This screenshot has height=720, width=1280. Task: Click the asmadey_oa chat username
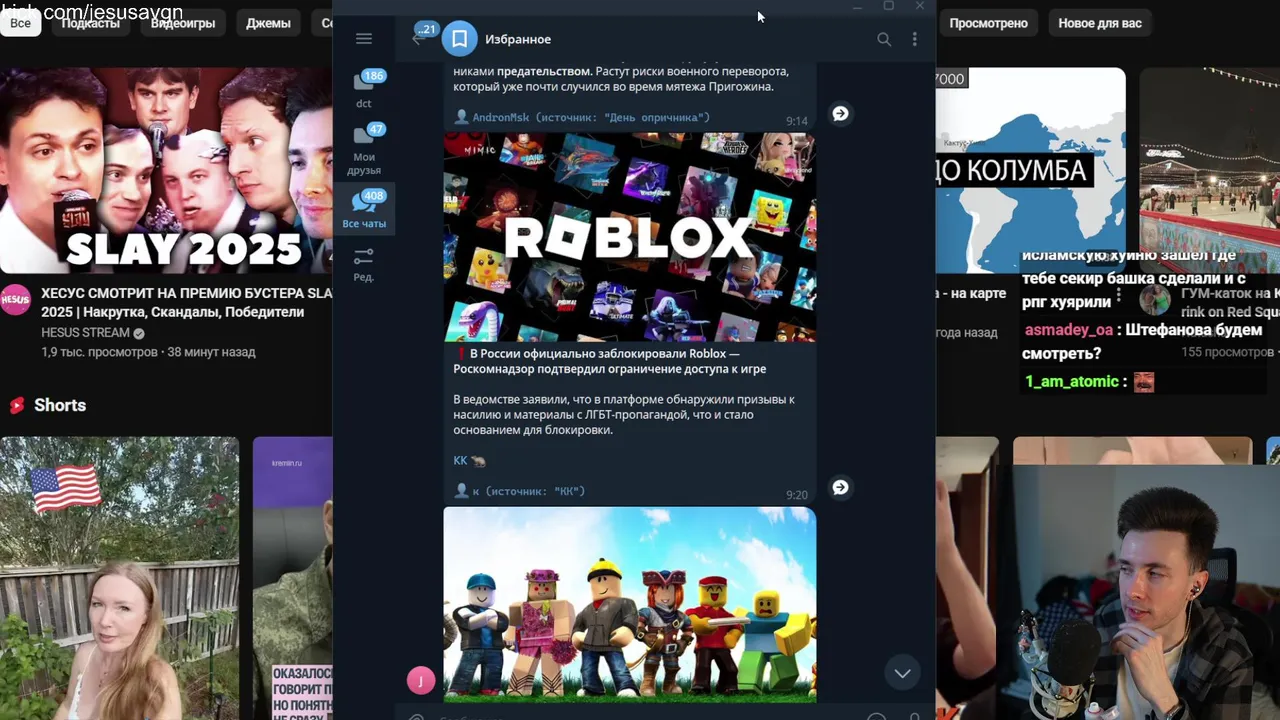1068,329
